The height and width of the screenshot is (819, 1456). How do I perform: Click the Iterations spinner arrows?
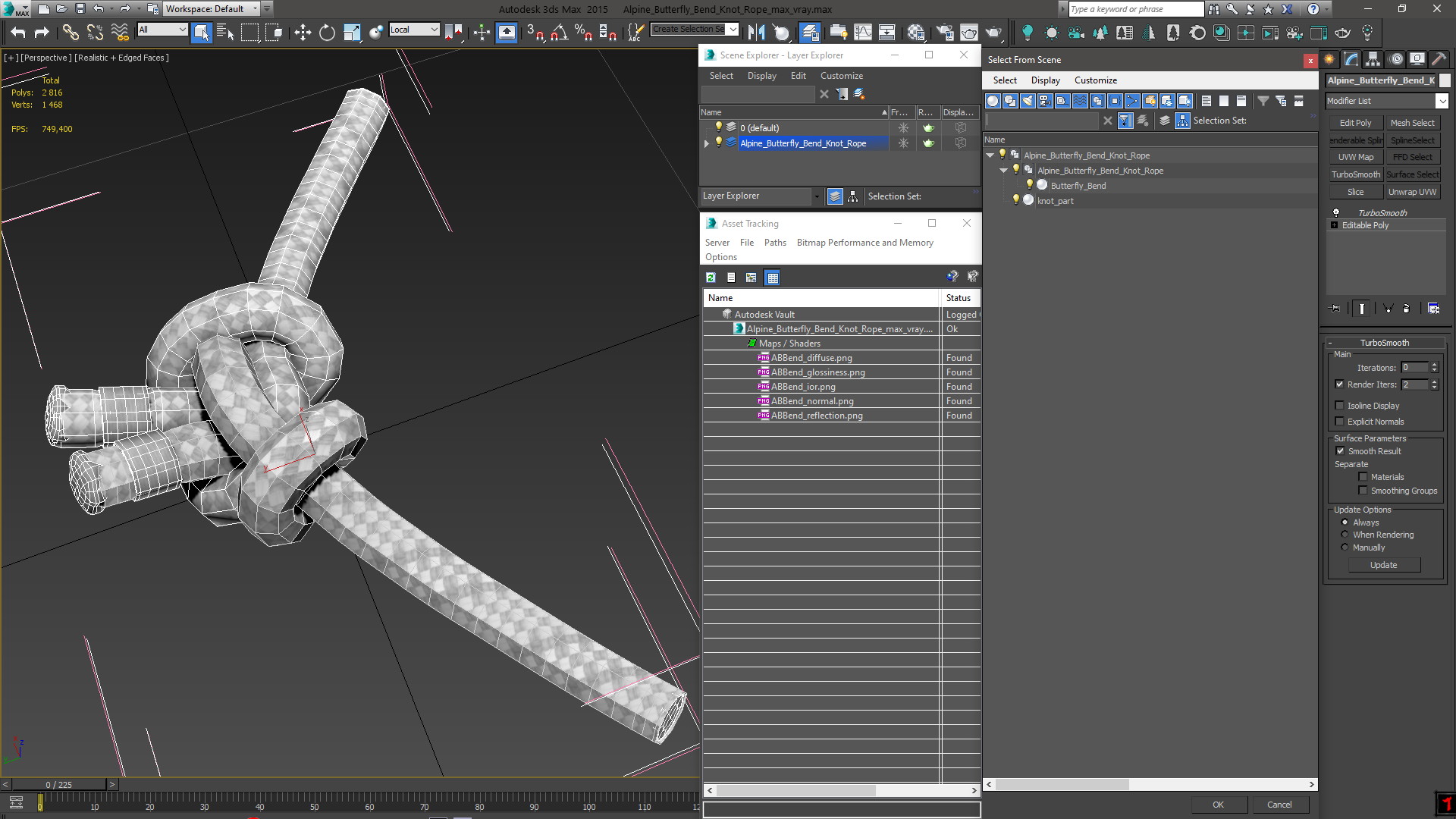click(x=1434, y=368)
